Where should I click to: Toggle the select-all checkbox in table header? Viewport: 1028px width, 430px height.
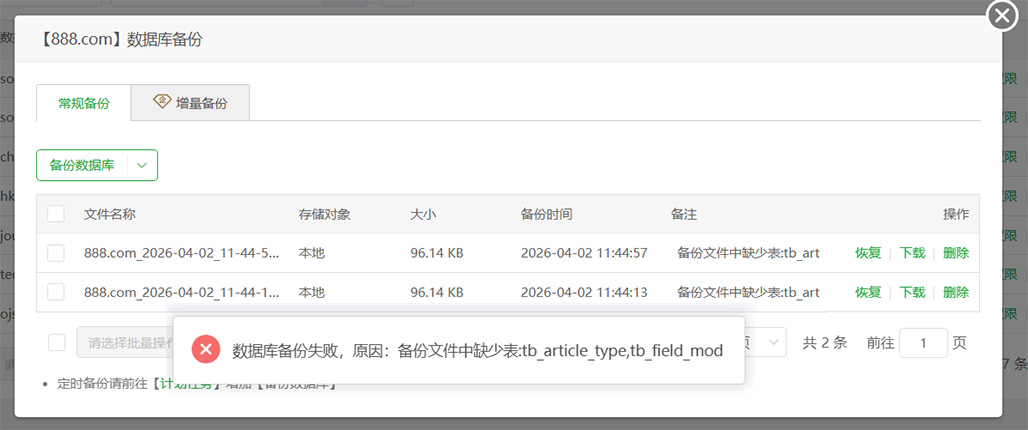coord(56,214)
